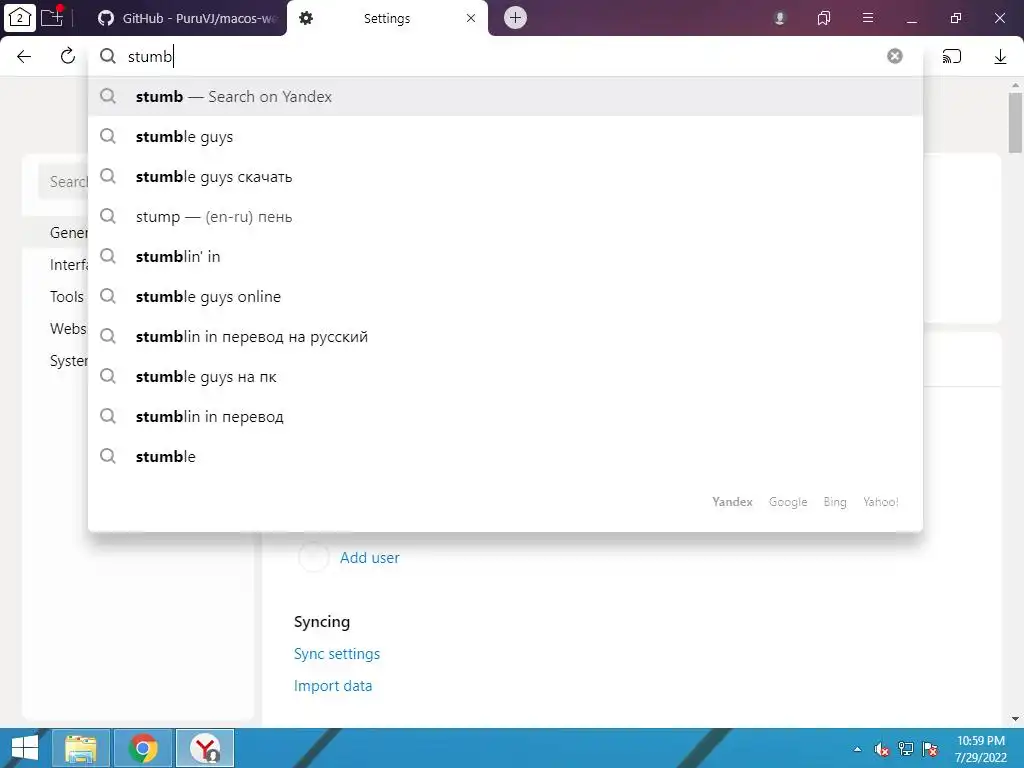The image size is (1024, 768).
Task: Select the plain 'stumble' suggestion
Action: click(x=505, y=456)
